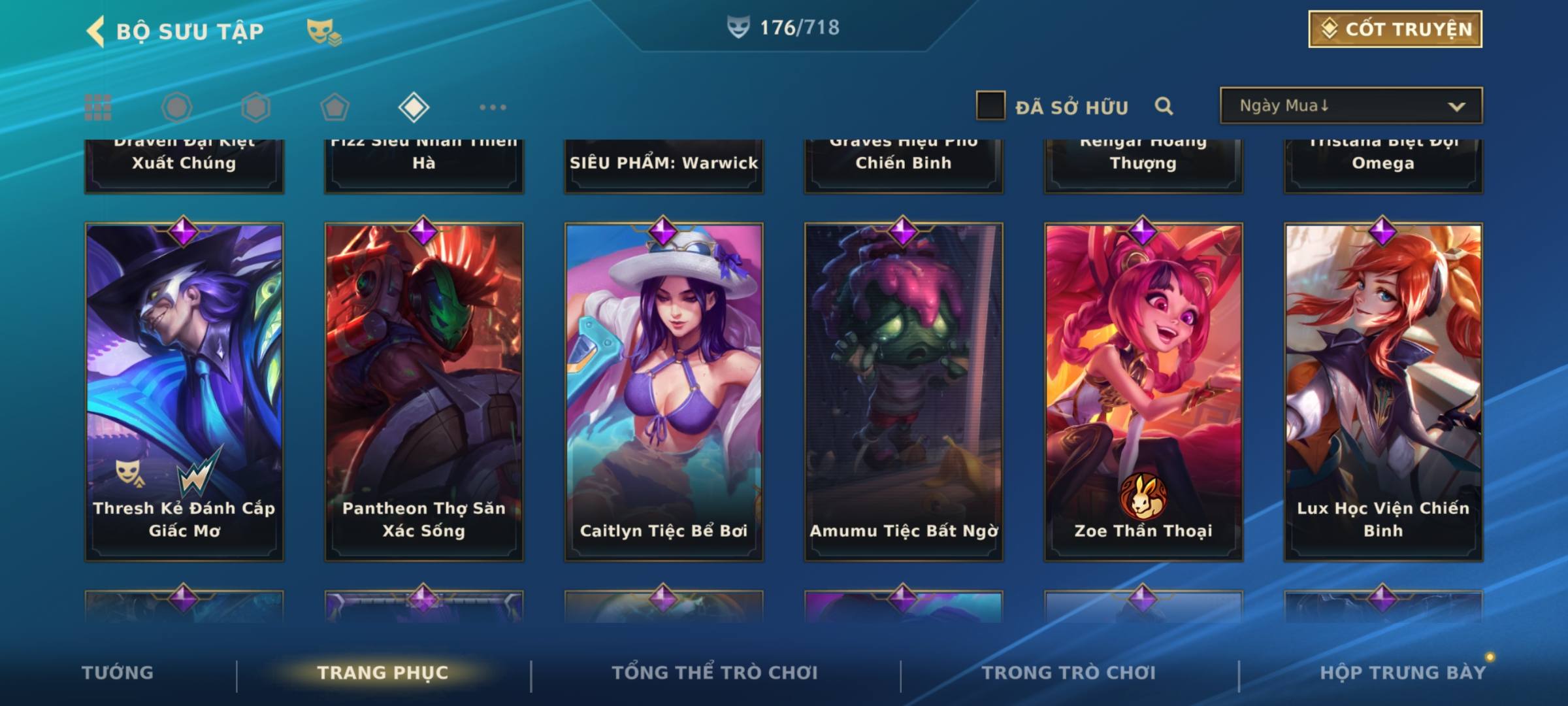Select the all-skins grid filter icon

pyautogui.click(x=98, y=107)
